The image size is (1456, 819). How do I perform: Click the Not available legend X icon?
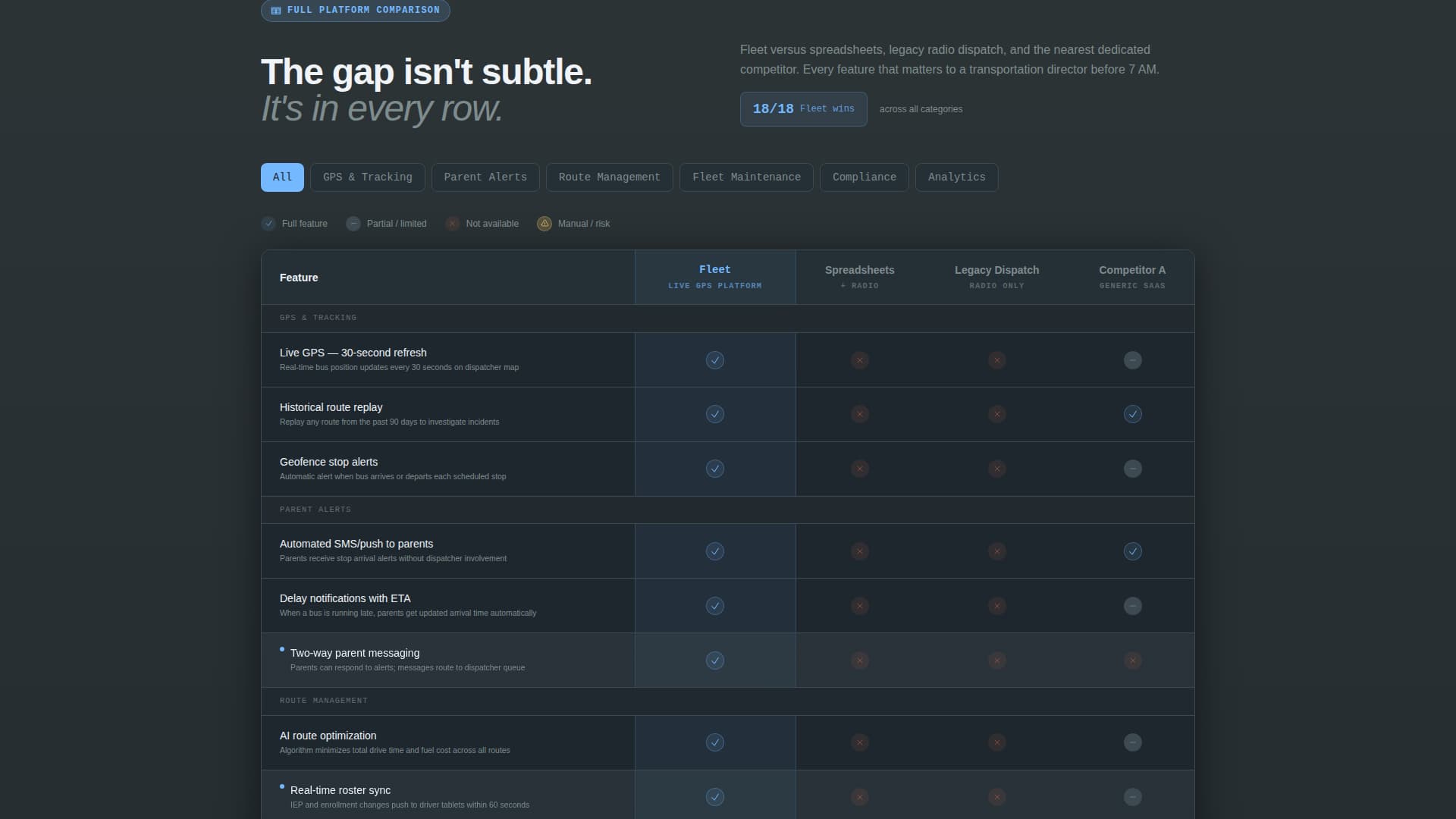click(x=453, y=224)
